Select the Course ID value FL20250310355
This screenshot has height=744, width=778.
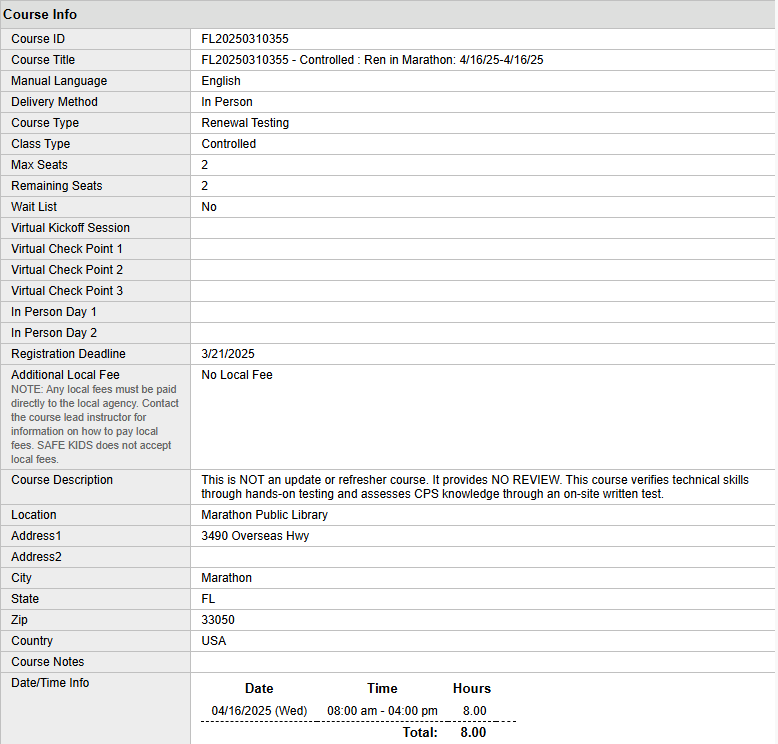[245, 39]
